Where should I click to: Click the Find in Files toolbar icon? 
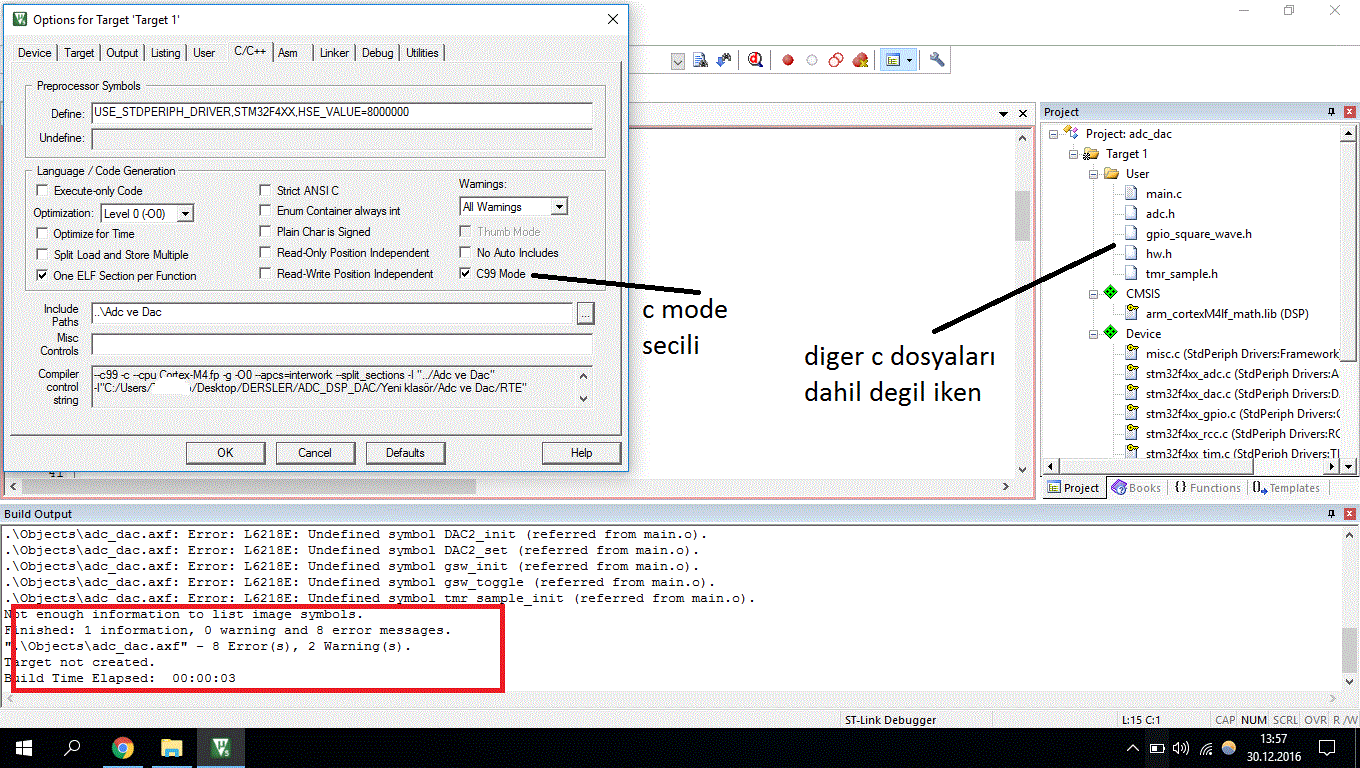click(701, 60)
